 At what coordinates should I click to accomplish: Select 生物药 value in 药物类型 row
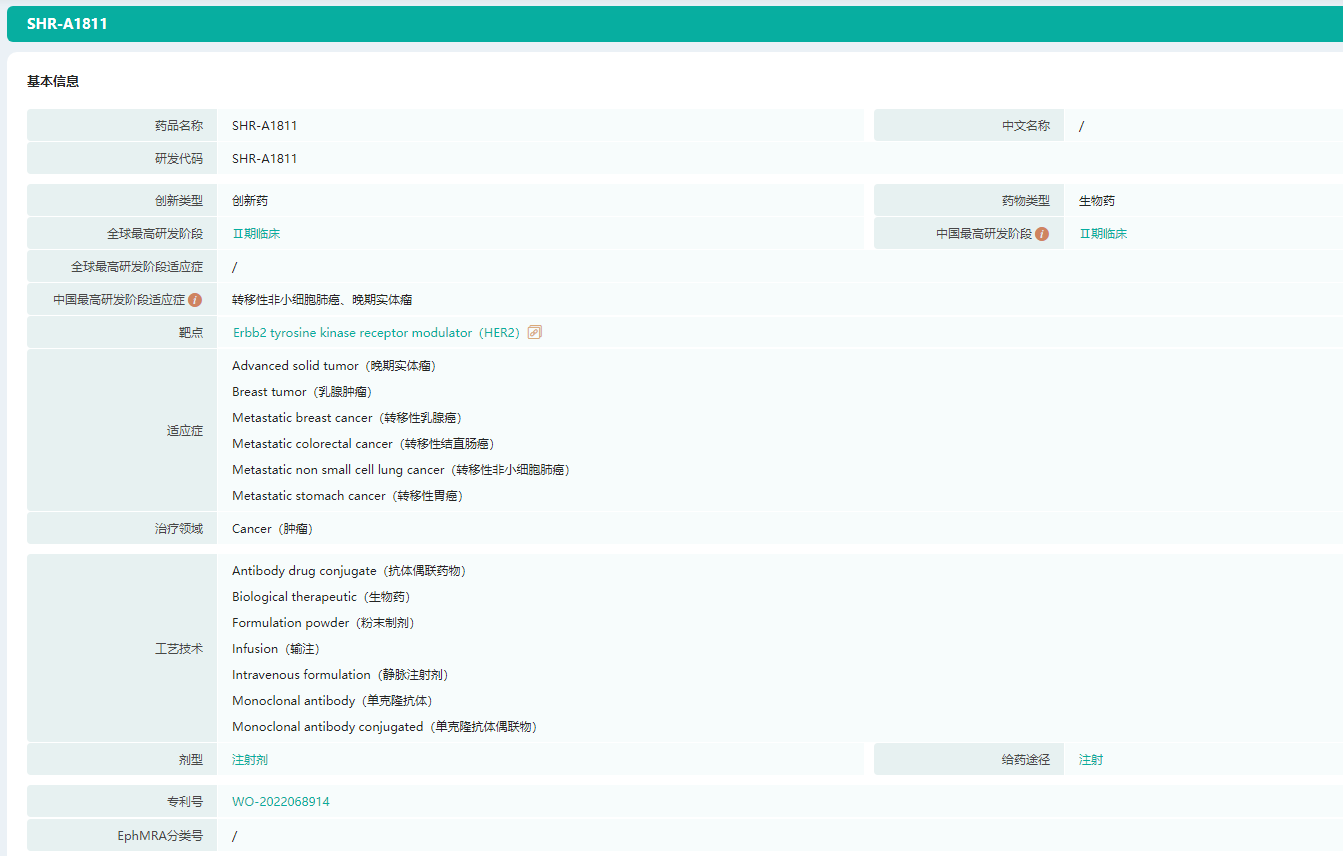pos(1097,201)
